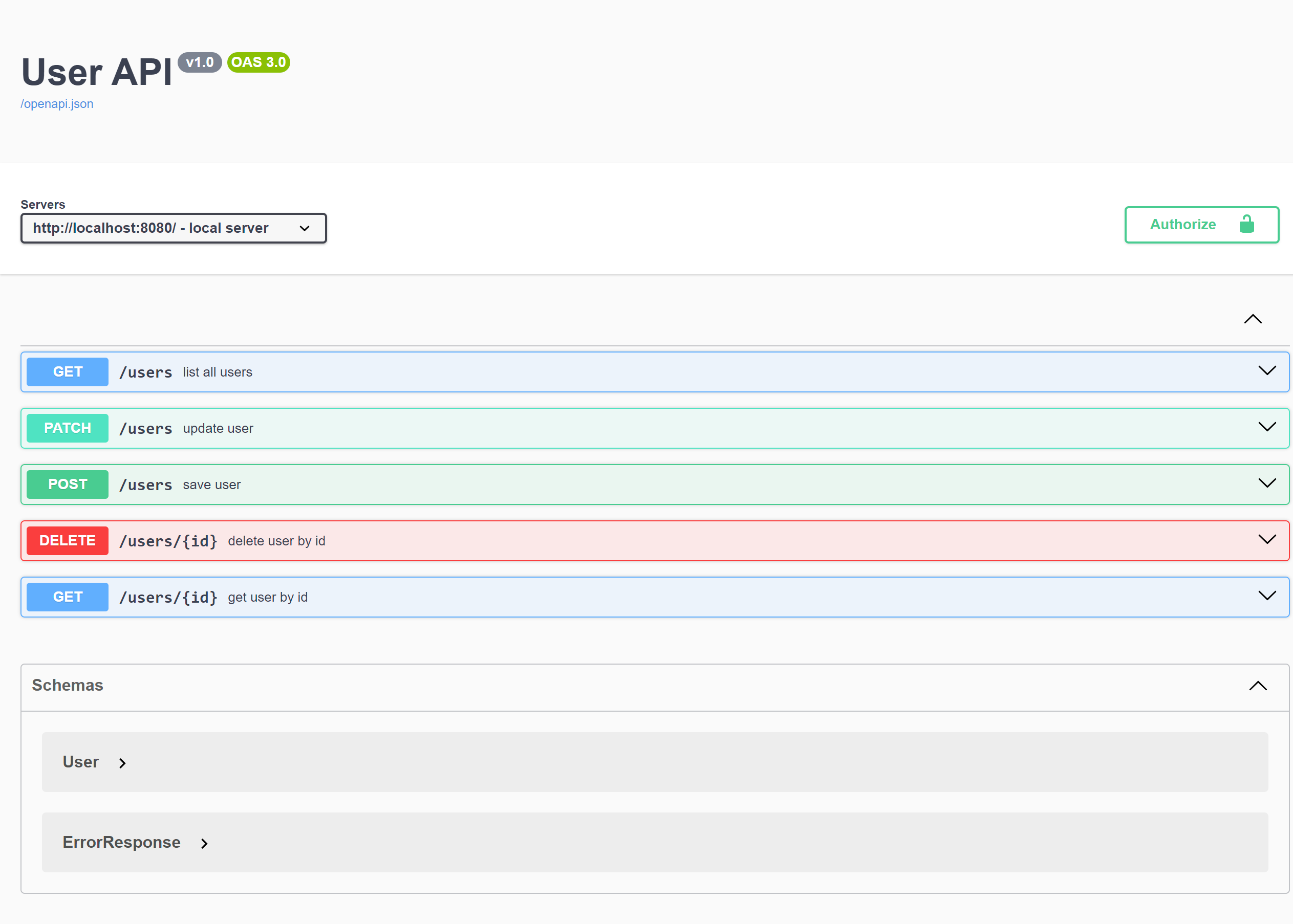1293x924 pixels.
Task: Click the POST method badge
Action: click(68, 485)
